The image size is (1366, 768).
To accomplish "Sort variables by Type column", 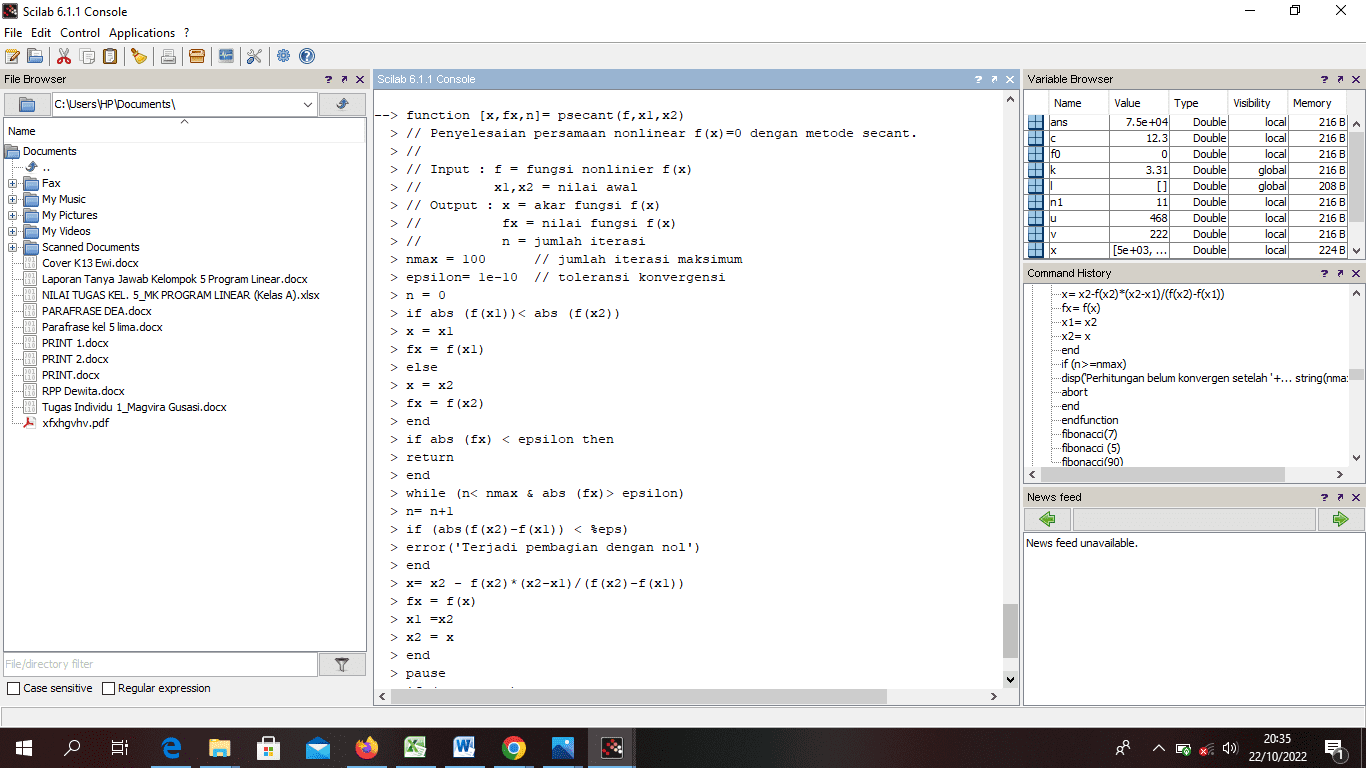I will click(x=1198, y=103).
